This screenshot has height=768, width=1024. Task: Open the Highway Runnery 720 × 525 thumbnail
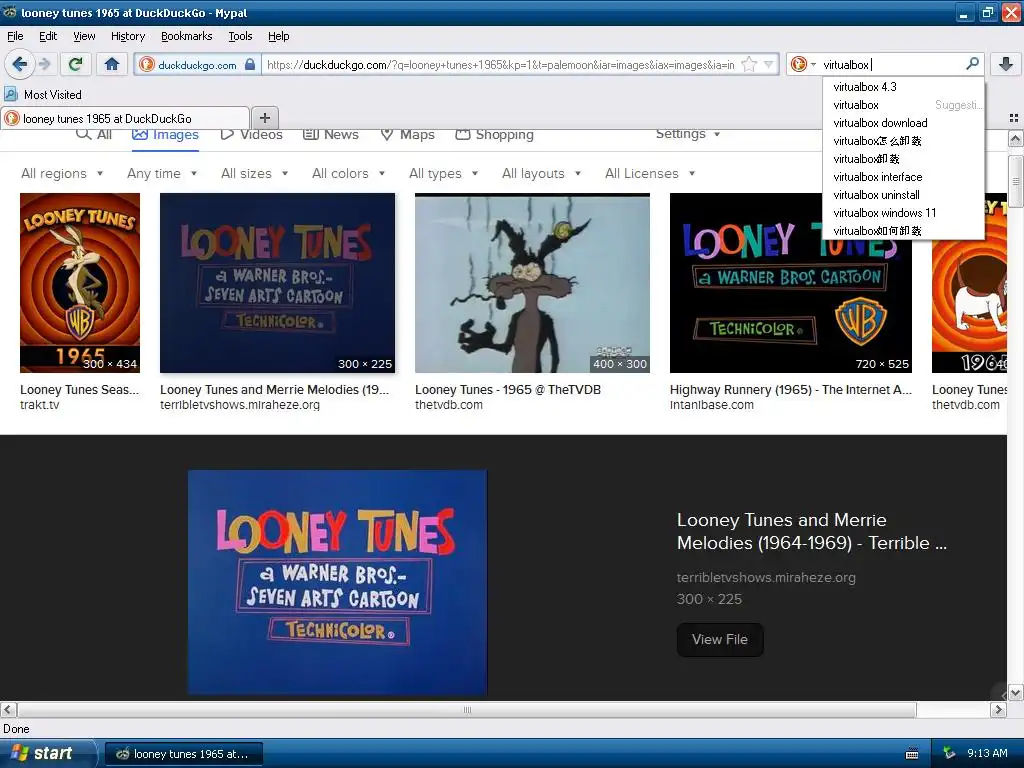click(790, 283)
